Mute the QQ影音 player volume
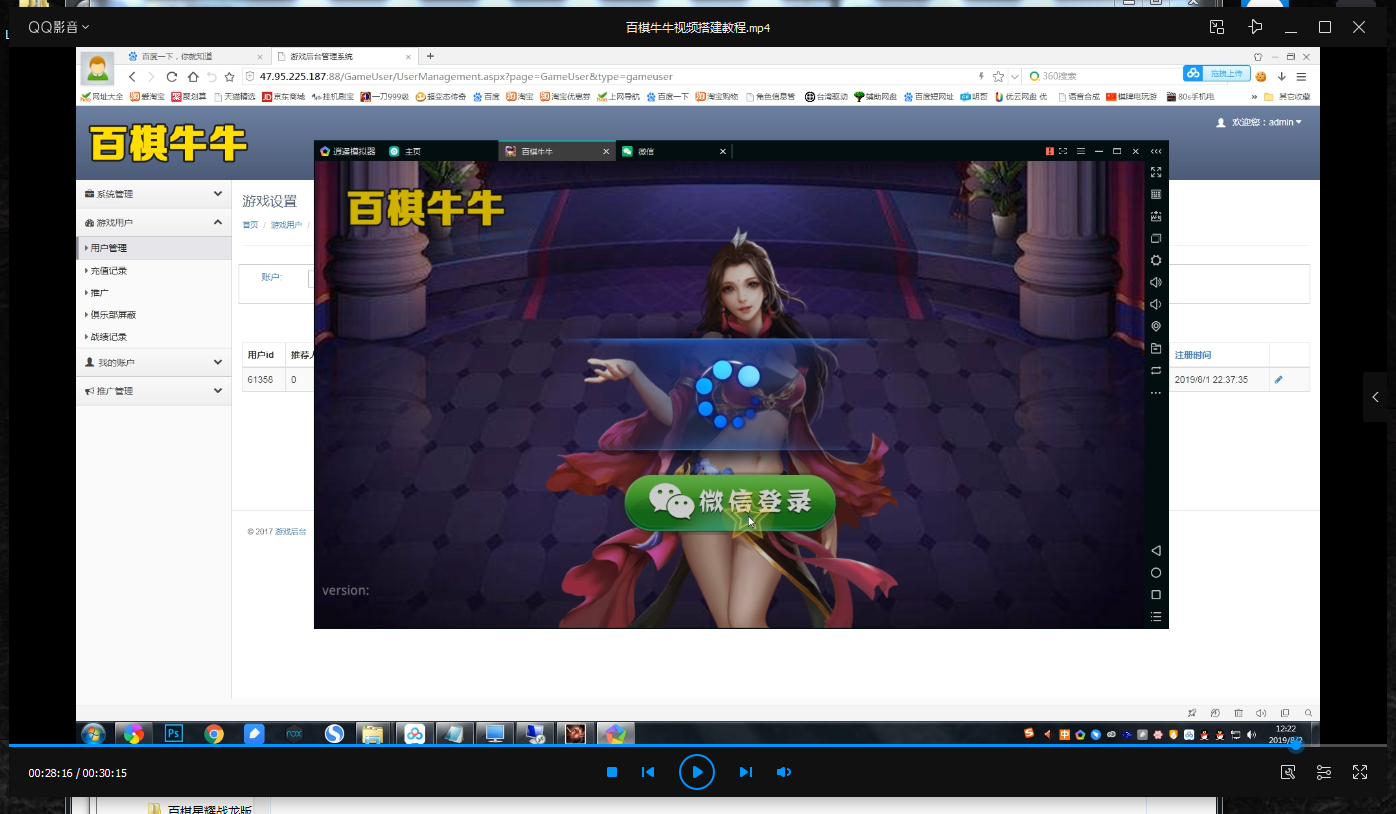 point(784,772)
